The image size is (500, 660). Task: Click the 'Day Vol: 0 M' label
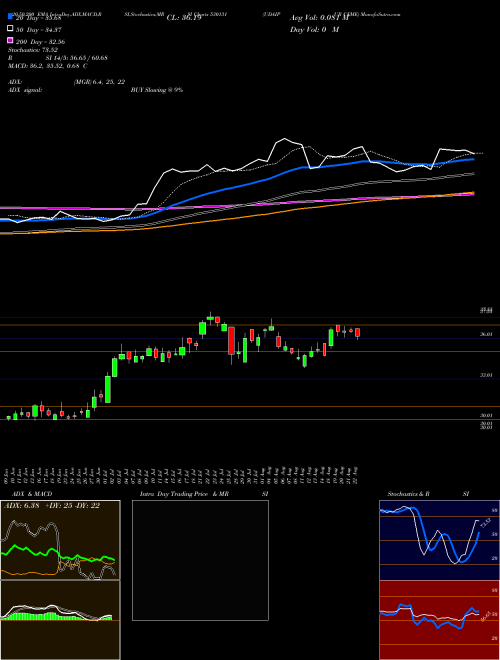pos(314,29)
